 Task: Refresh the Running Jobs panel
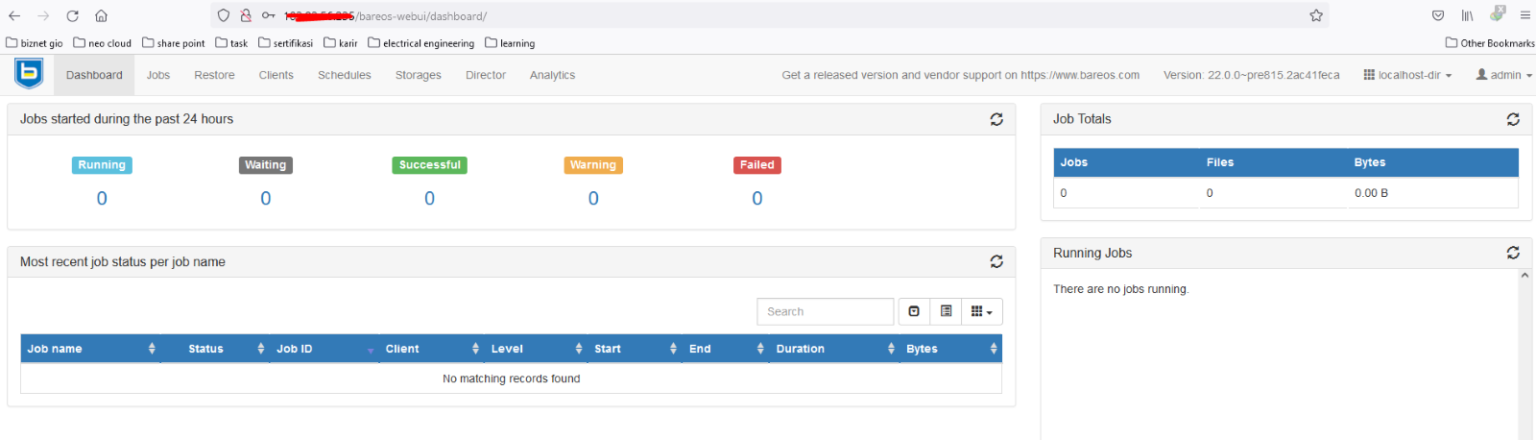(x=1513, y=253)
